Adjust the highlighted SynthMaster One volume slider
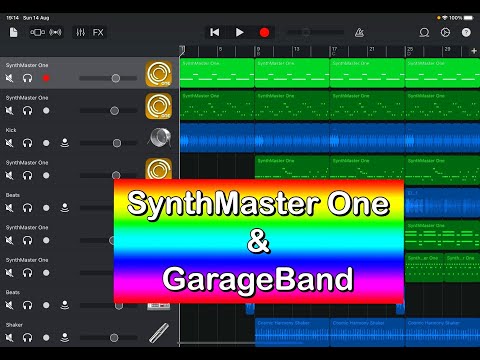This screenshot has height=360, width=480. (x=108, y=78)
